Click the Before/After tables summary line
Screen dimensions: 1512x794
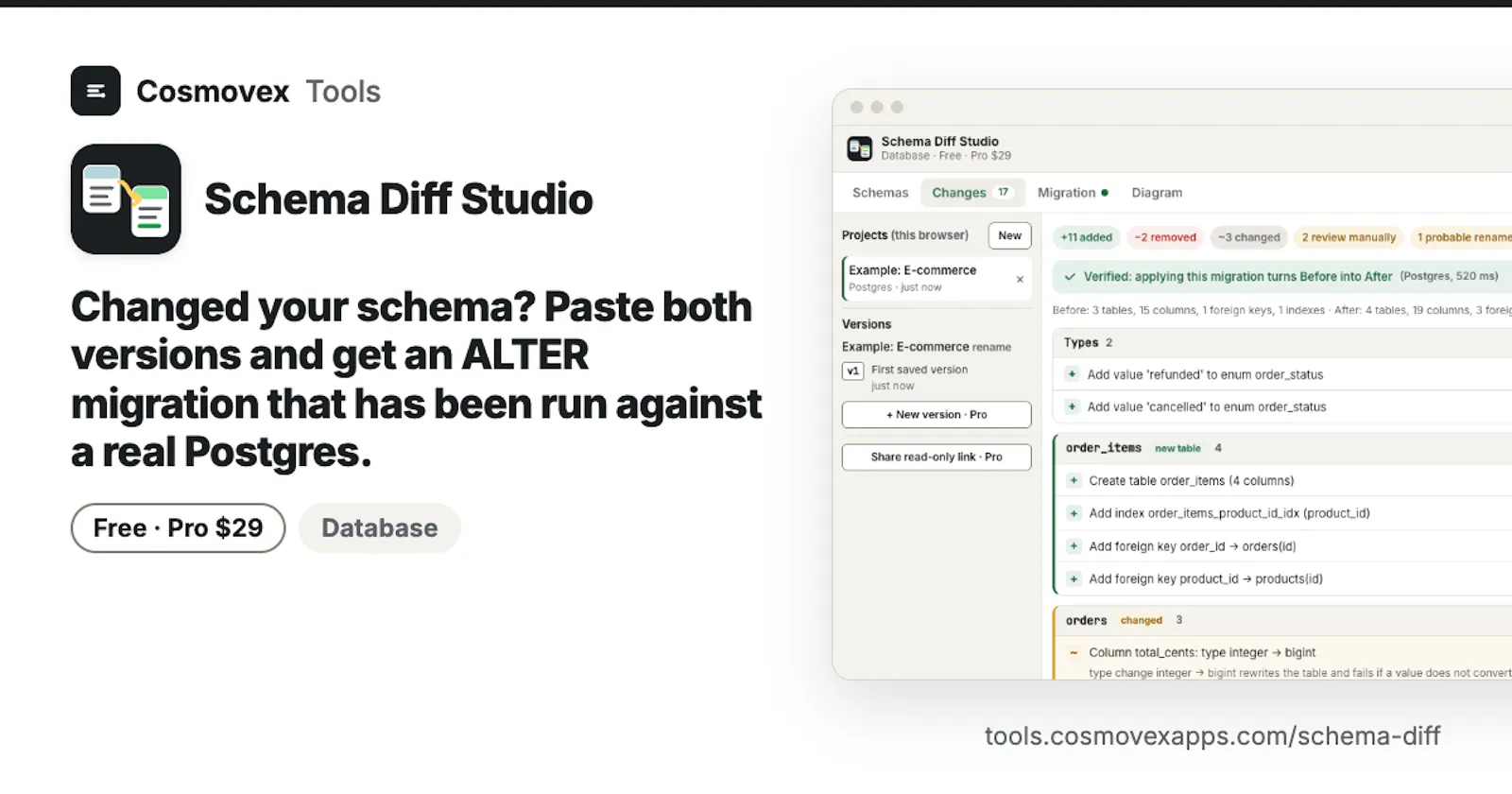pos(1282,310)
